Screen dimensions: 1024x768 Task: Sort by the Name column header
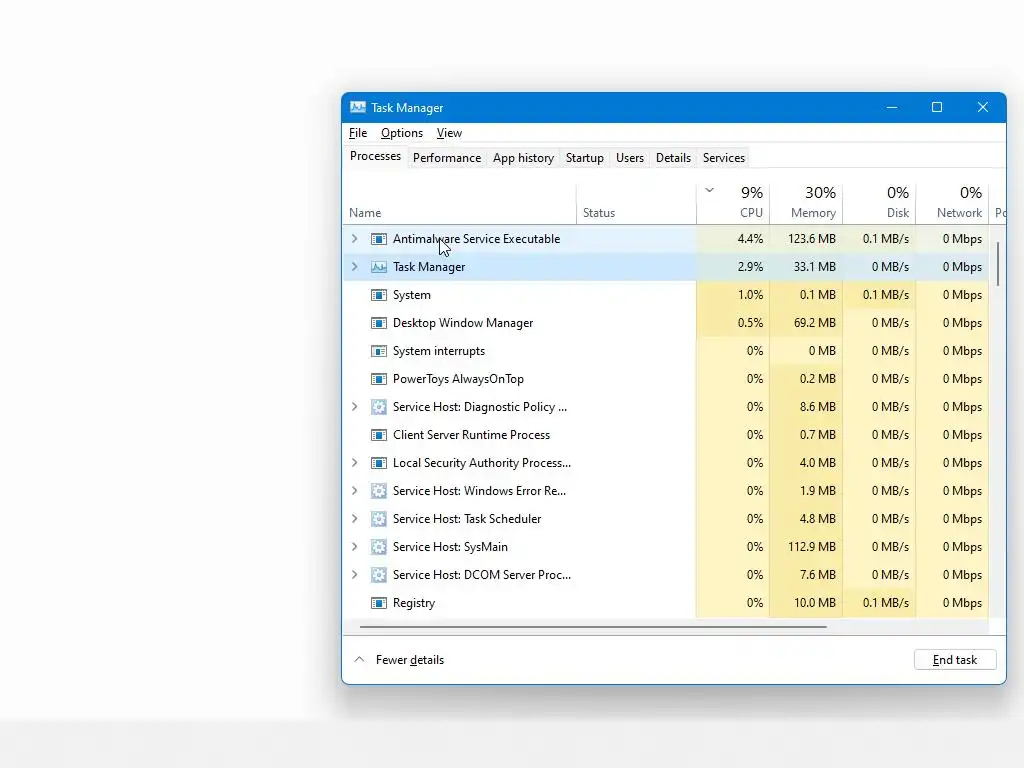pos(460,204)
